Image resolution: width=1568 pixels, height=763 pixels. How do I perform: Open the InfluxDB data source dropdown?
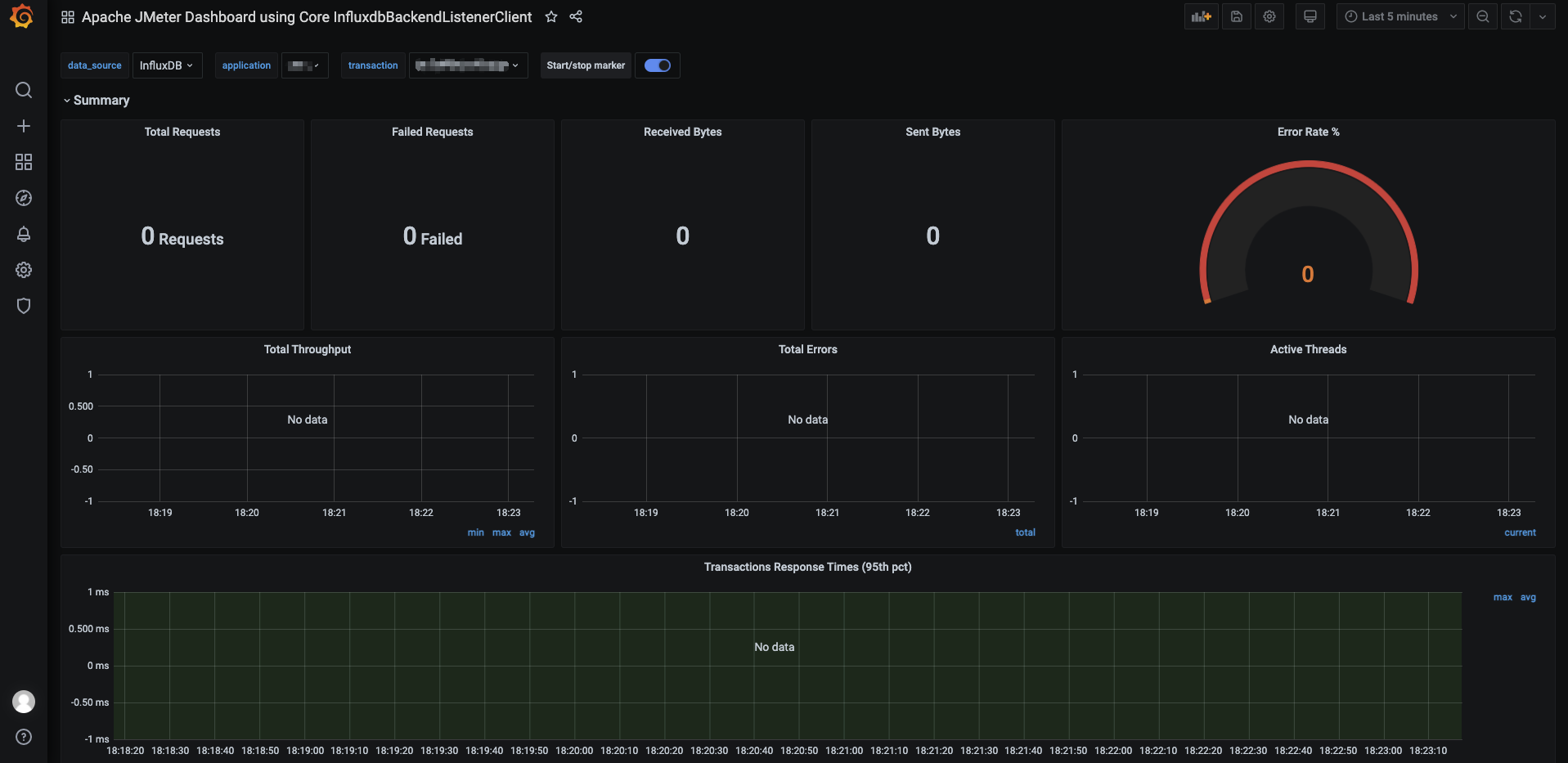(x=167, y=65)
